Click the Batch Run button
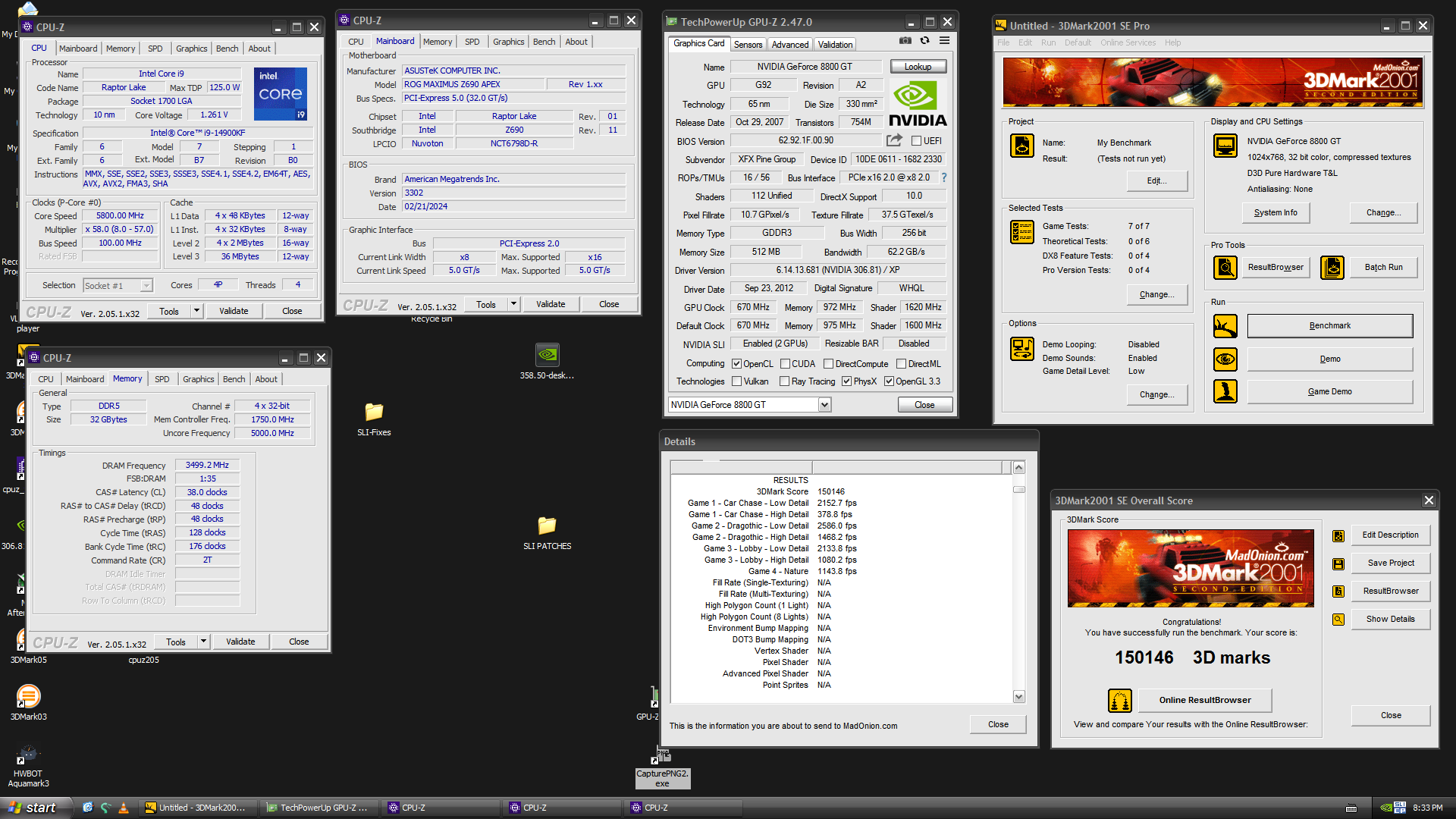Image resolution: width=1456 pixels, height=819 pixels. pyautogui.click(x=1383, y=268)
